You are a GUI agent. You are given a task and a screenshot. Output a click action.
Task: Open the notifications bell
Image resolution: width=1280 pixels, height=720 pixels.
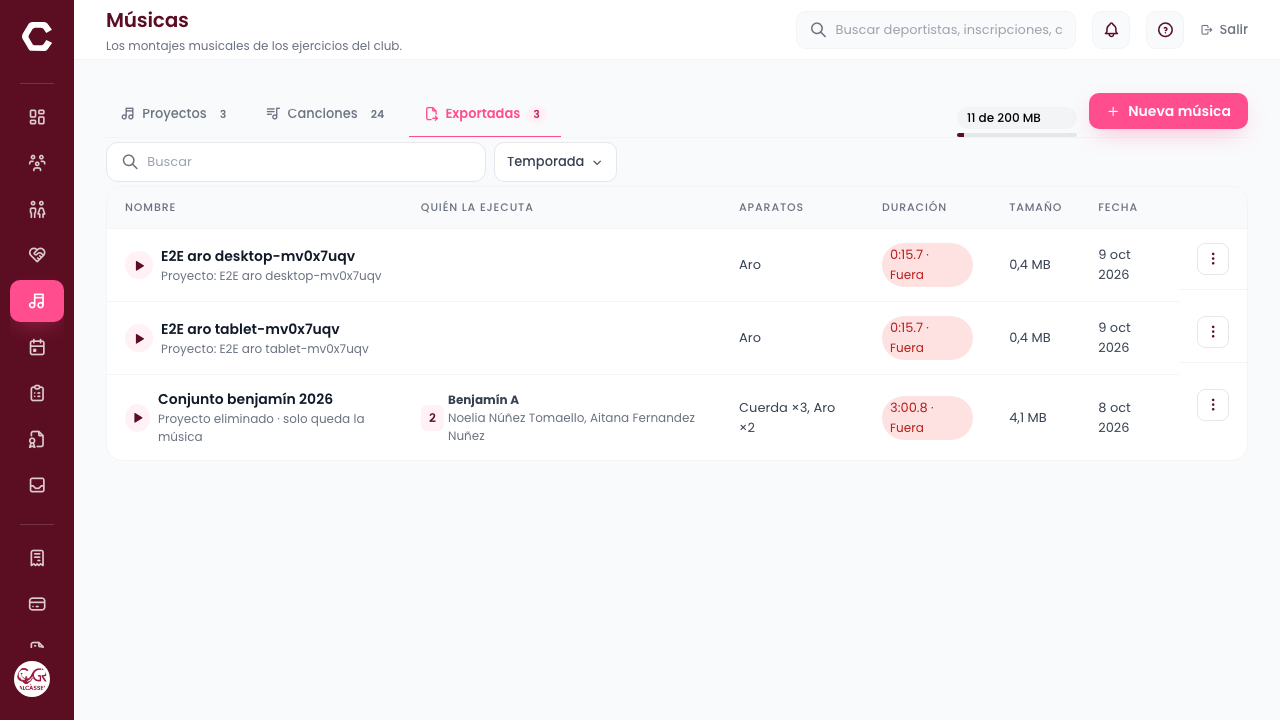point(1111,30)
